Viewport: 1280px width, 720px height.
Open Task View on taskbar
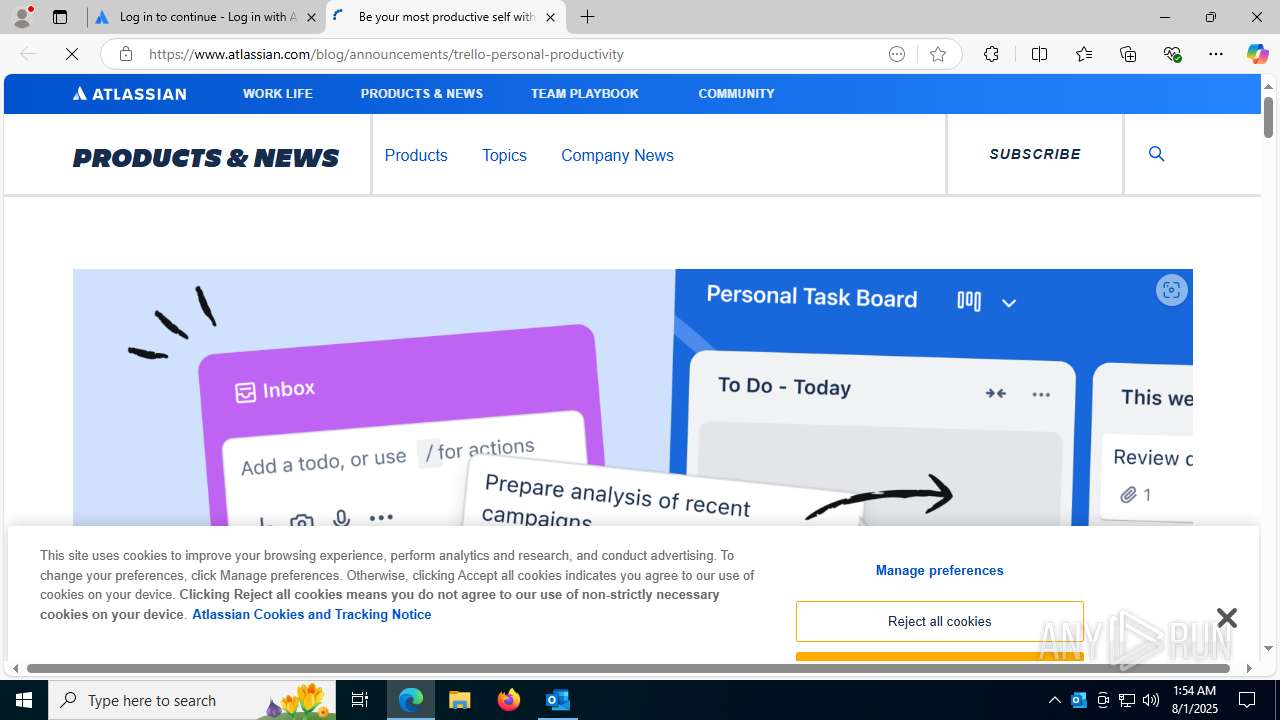click(360, 700)
